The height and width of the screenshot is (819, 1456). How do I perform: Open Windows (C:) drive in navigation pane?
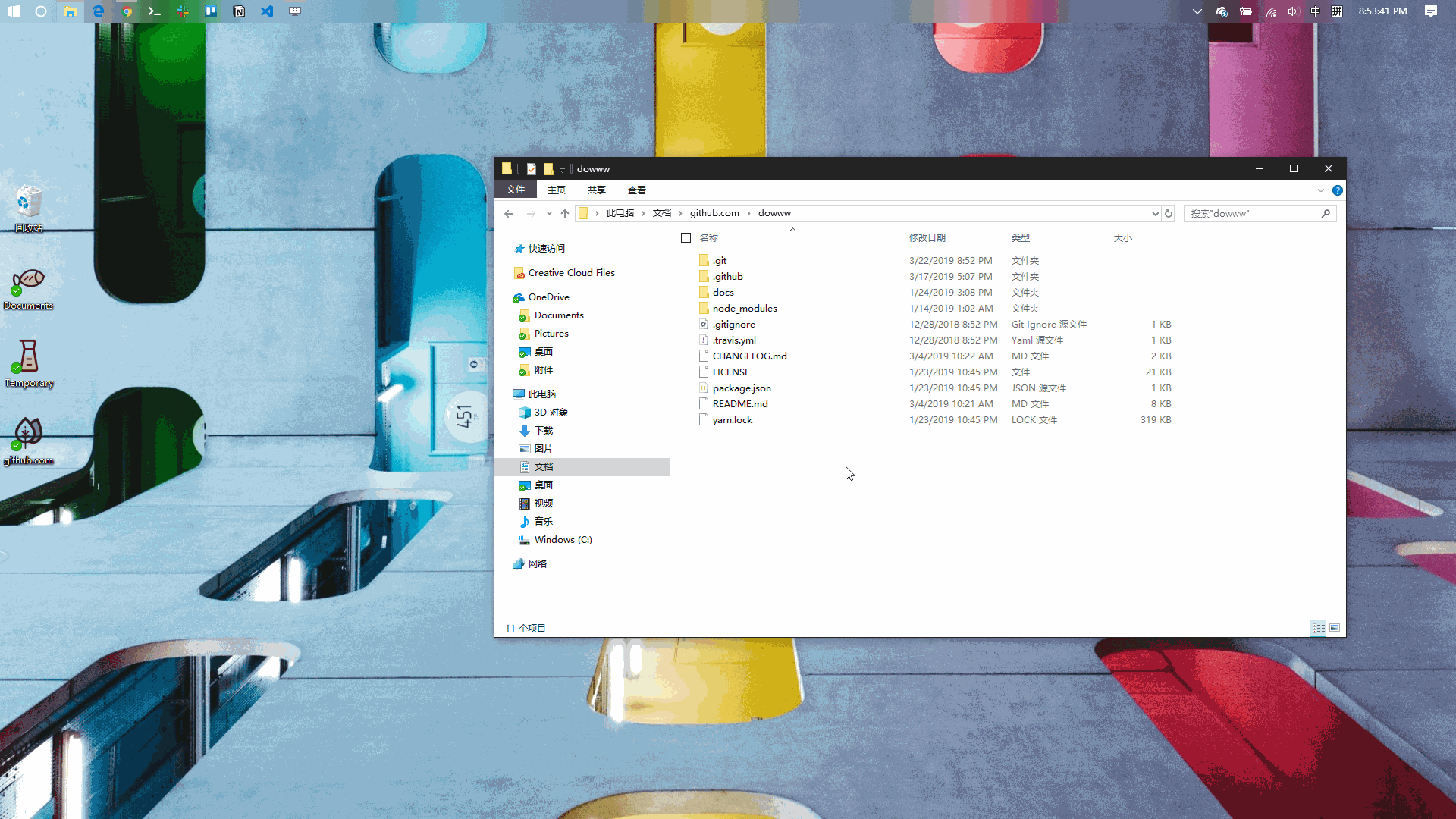(x=556, y=540)
